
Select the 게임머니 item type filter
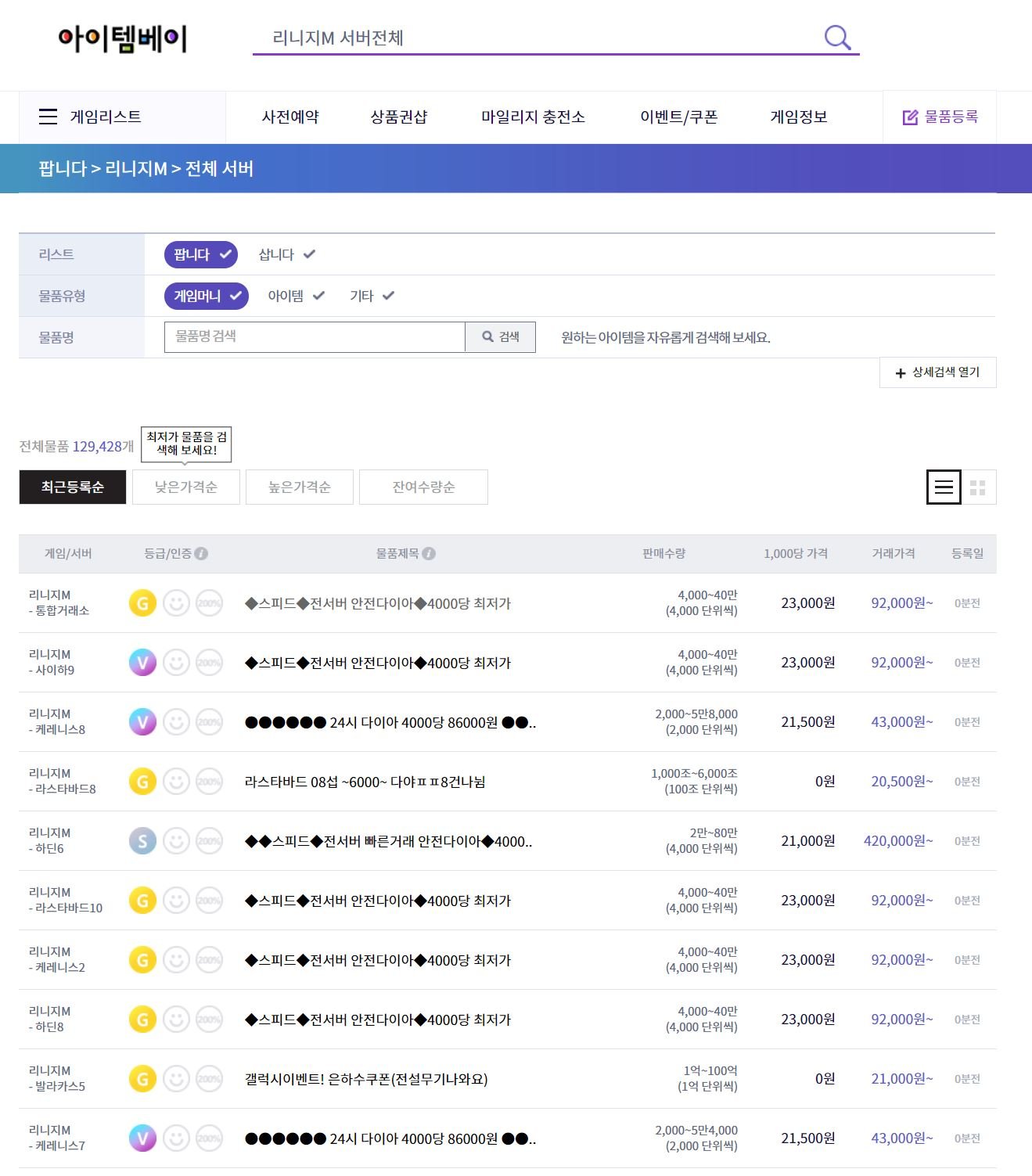pyautogui.click(x=207, y=296)
